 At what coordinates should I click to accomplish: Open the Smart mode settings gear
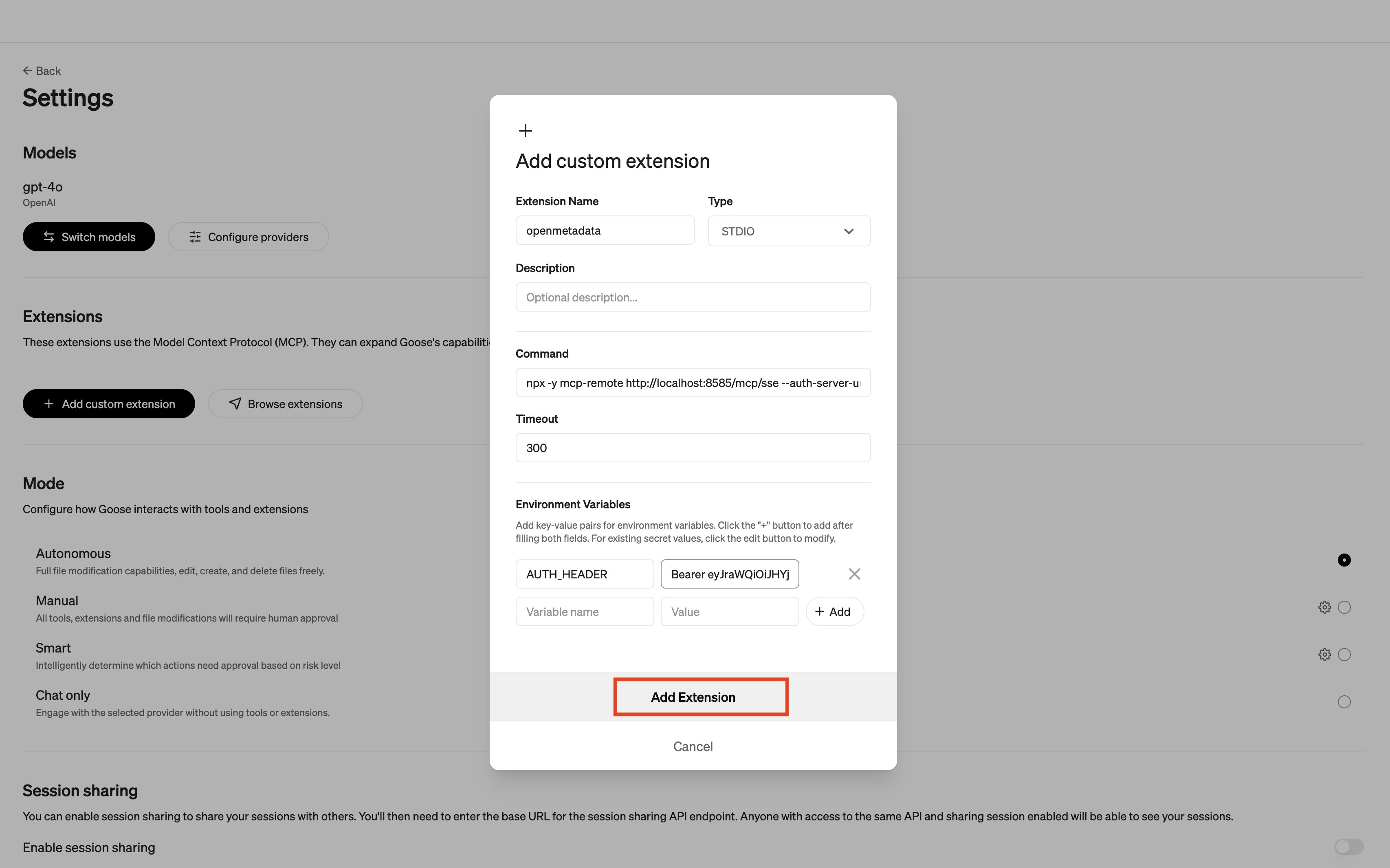coord(1324,654)
